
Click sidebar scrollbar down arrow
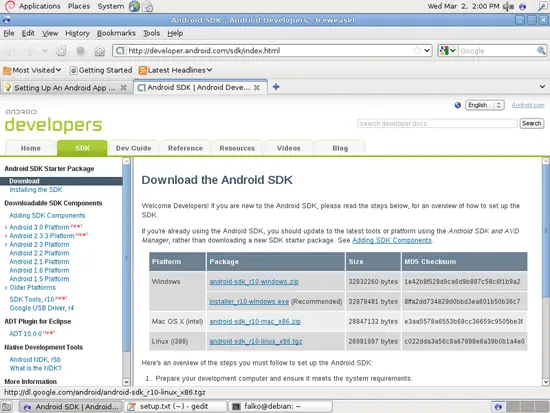click(x=126, y=382)
